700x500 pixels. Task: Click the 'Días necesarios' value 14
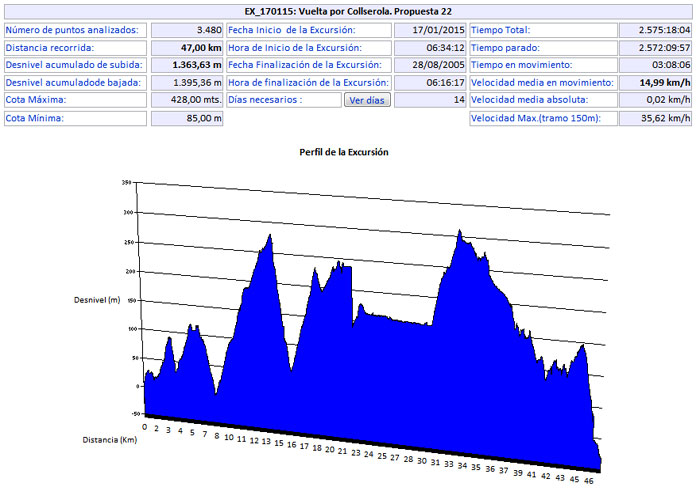point(431,100)
